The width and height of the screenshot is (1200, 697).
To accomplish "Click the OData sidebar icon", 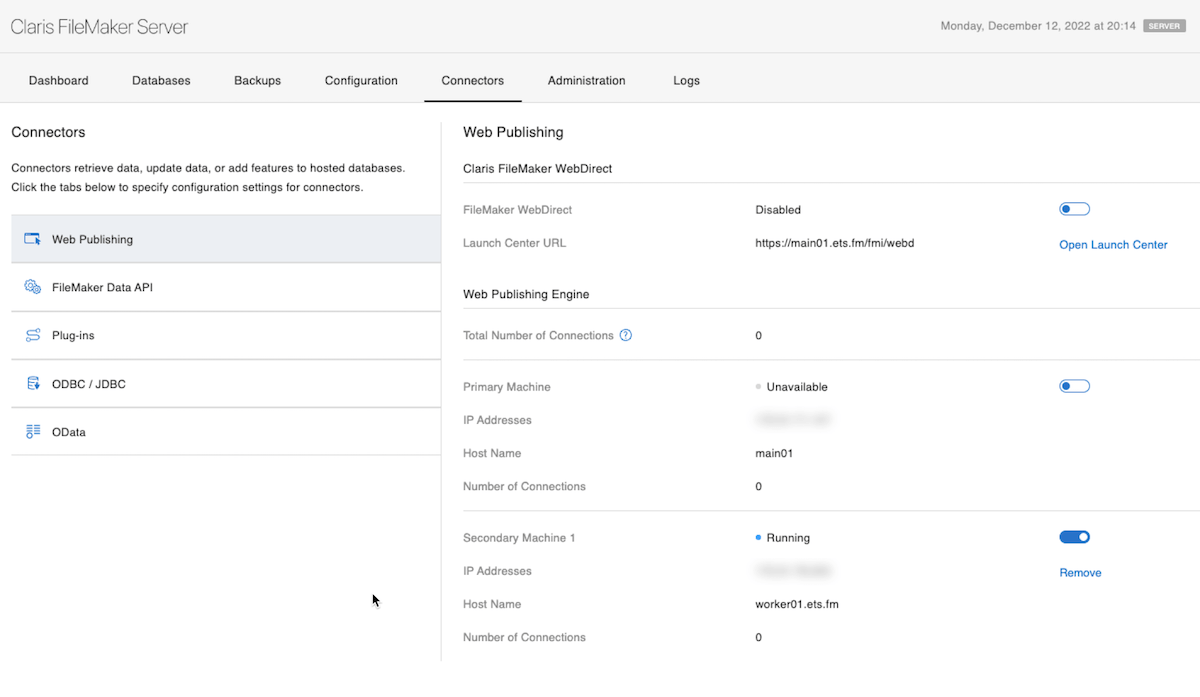I will pyautogui.click(x=33, y=432).
